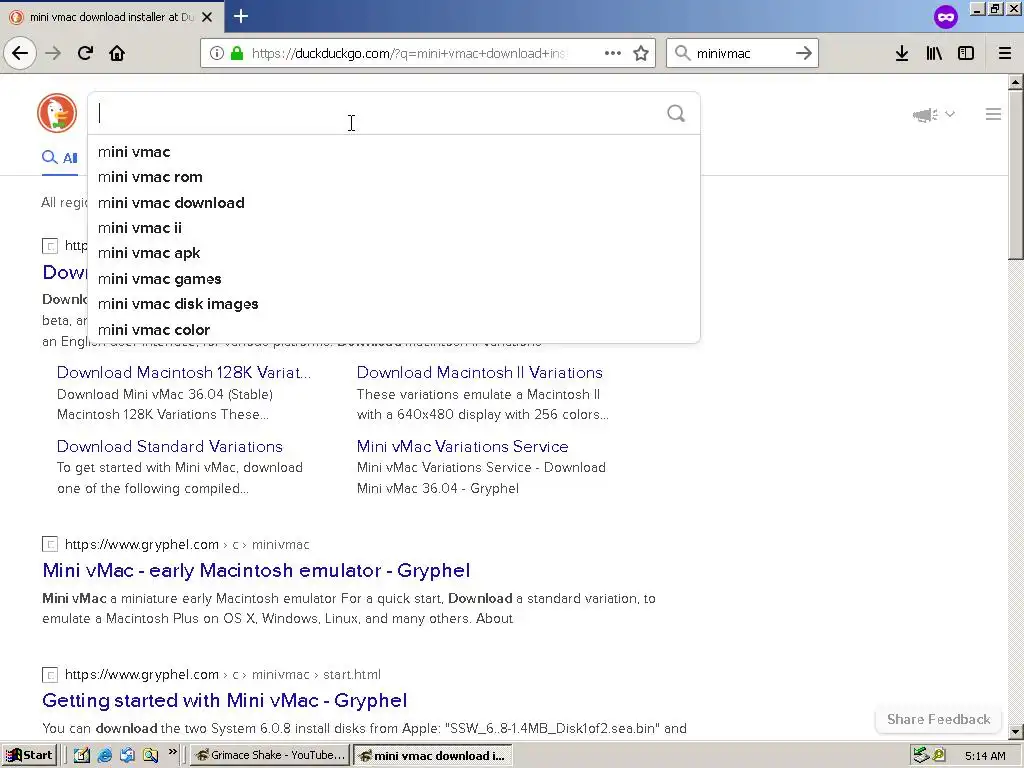1024x768 pixels.
Task: Open the DuckDuckGo side menu
Action: coord(993,114)
